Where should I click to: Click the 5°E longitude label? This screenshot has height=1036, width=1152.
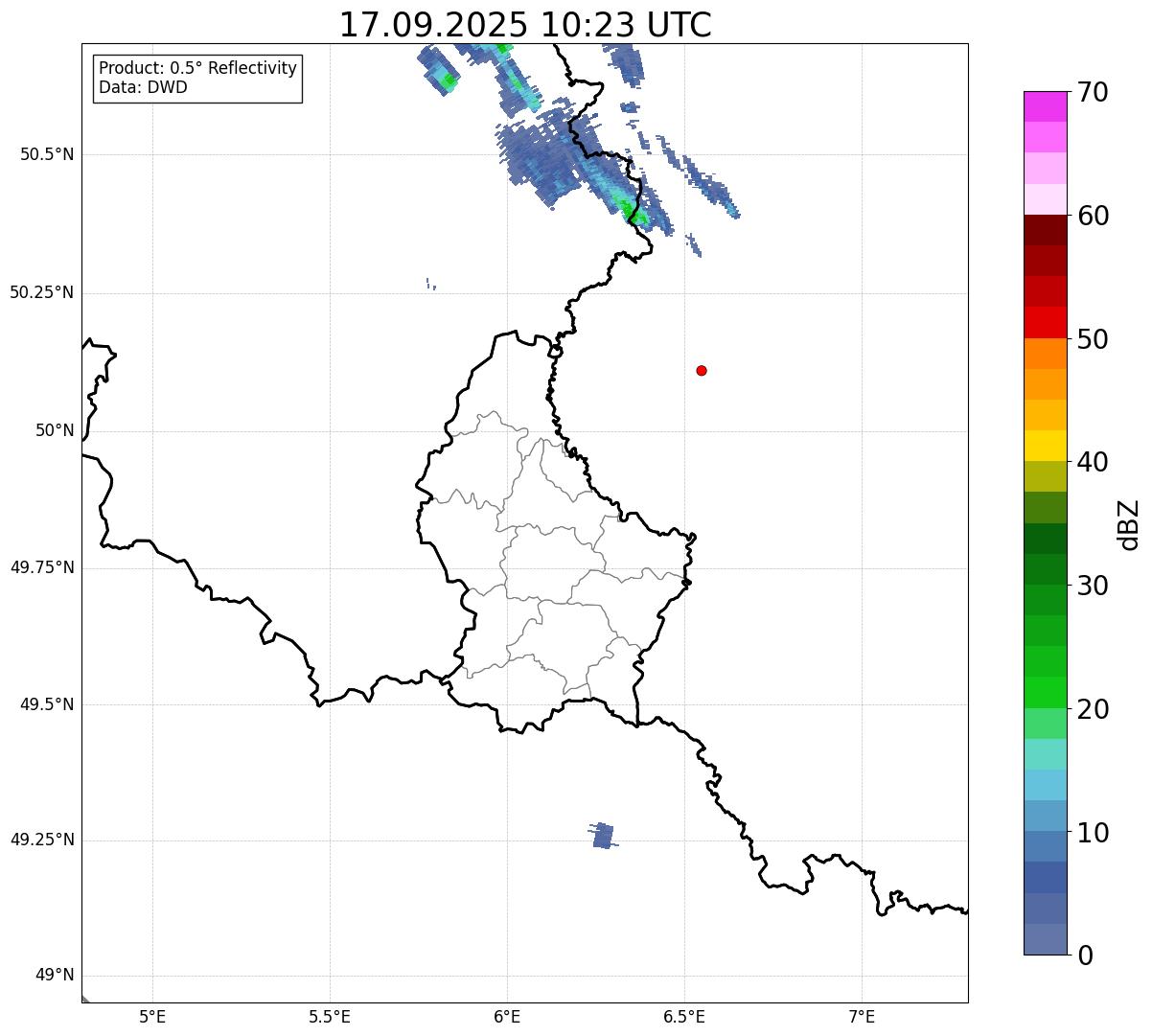tap(152, 1017)
